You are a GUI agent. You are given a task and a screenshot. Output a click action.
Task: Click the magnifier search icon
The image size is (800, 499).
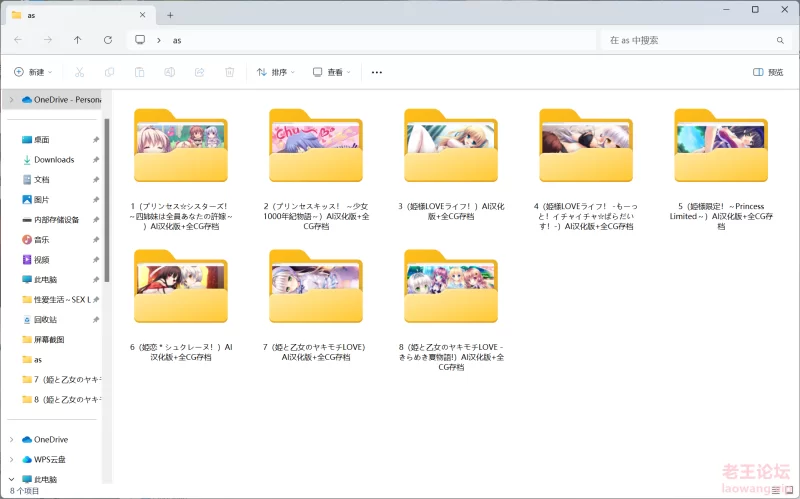point(780,40)
